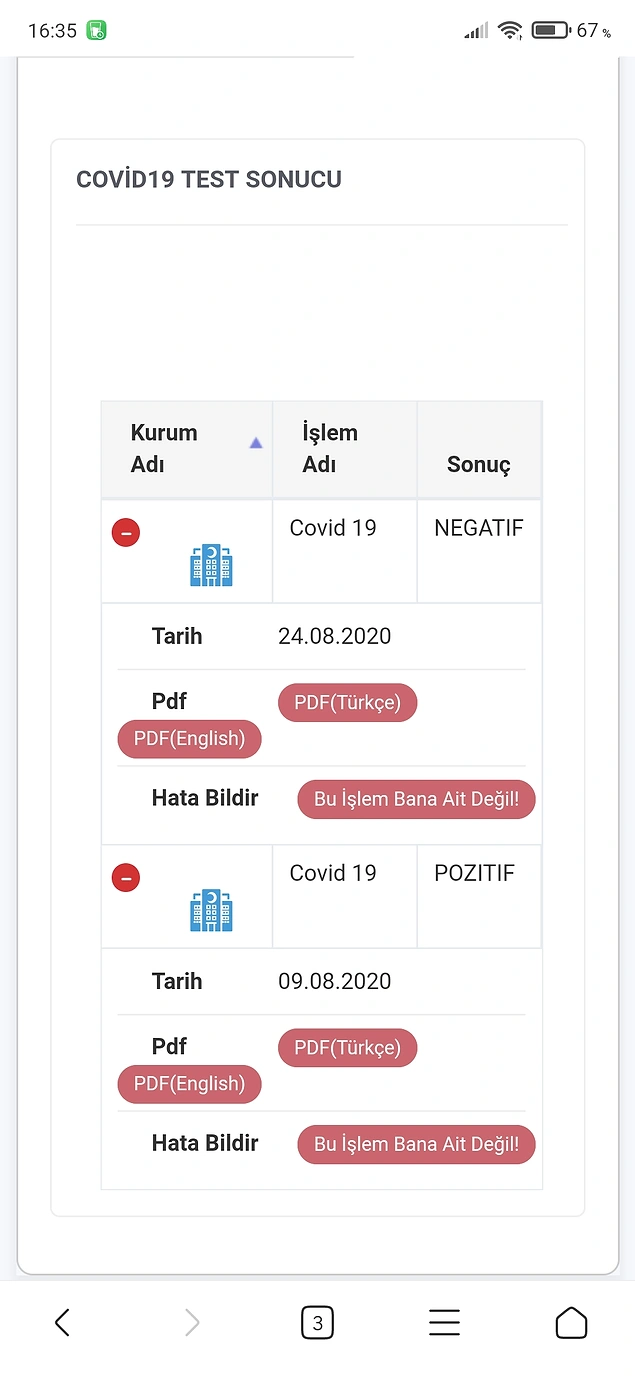Viewport: 635px width, 1376px height.
Task: Collapse the POZITIF Covid 19 result row
Action: [x=126, y=878]
